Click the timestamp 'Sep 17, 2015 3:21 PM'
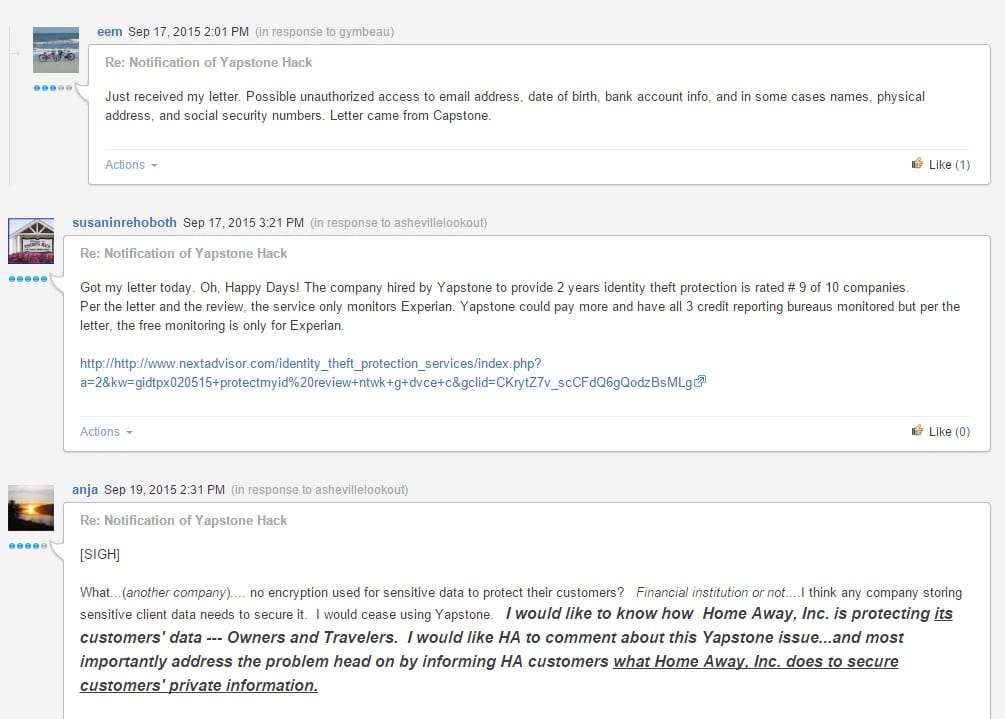This screenshot has height=719, width=1005. tap(244, 222)
